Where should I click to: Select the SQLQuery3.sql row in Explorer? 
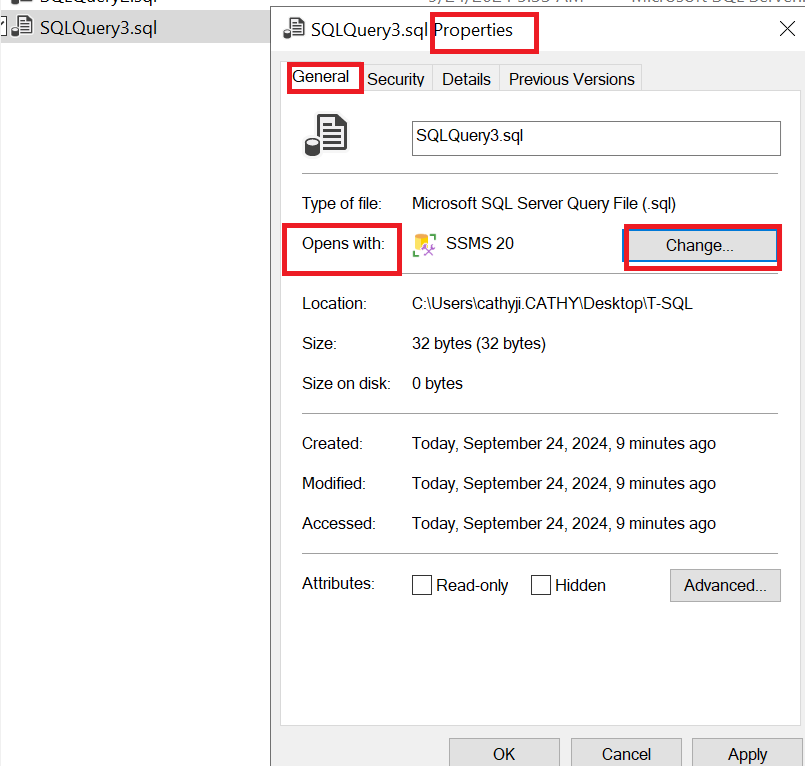[135, 27]
